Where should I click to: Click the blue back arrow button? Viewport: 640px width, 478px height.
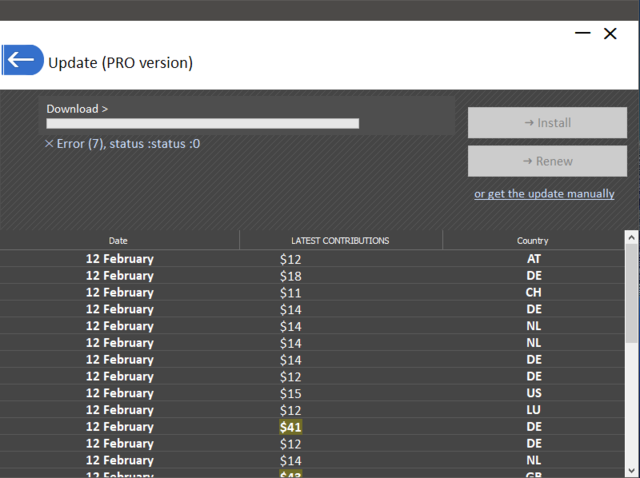coord(22,60)
